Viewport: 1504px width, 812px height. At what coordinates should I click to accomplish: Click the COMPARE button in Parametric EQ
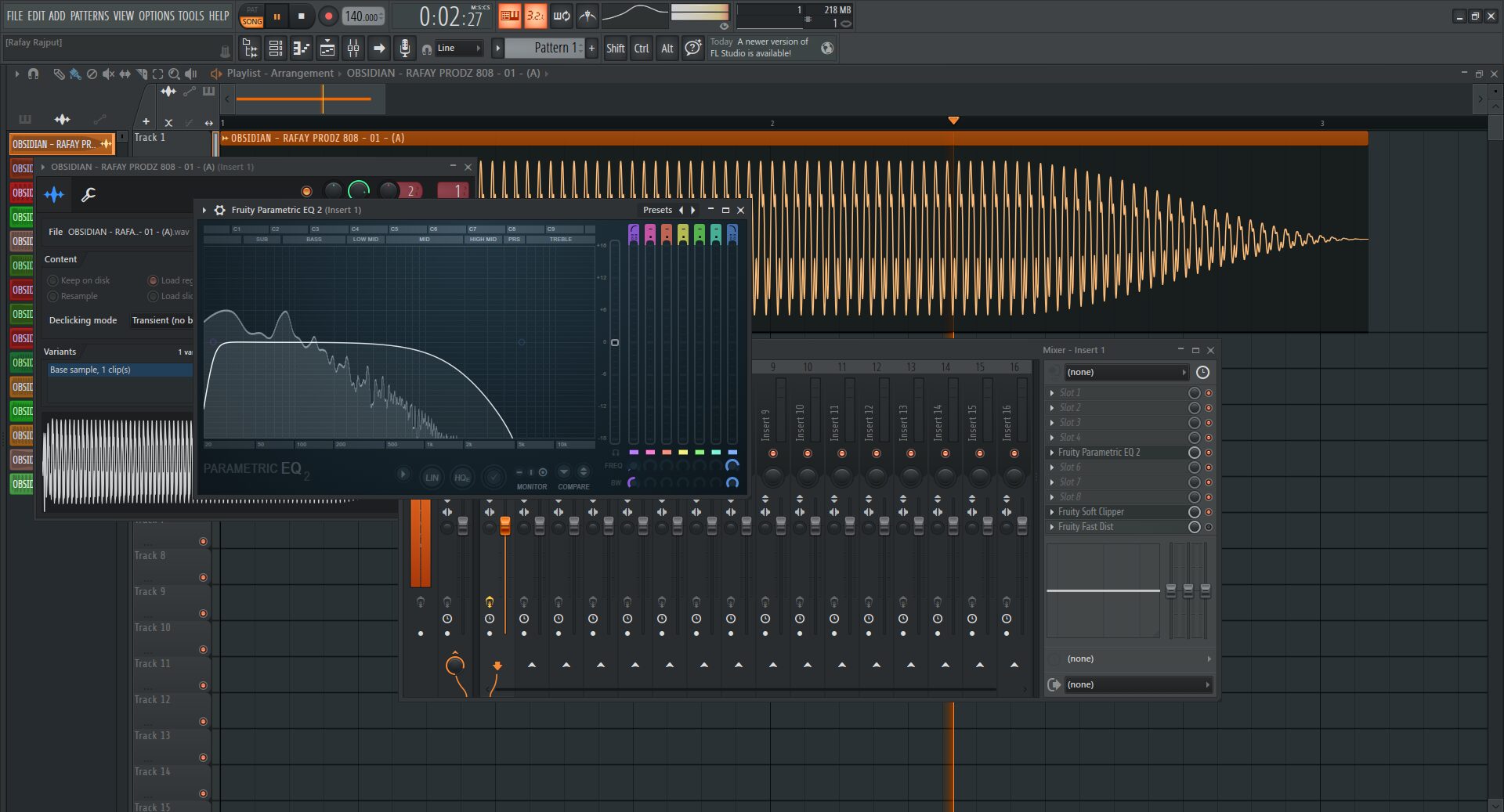(x=573, y=486)
